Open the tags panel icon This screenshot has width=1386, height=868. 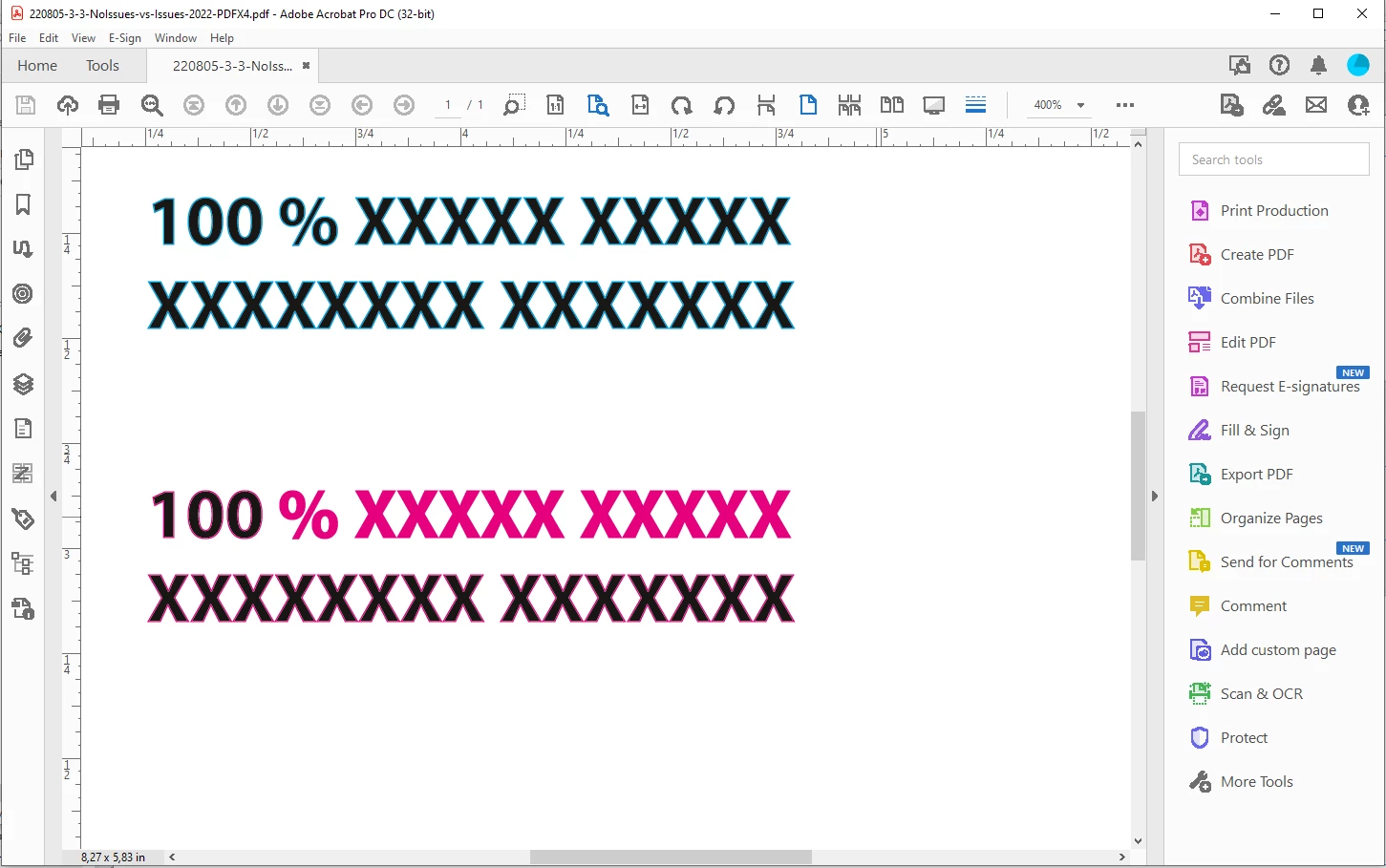24,519
